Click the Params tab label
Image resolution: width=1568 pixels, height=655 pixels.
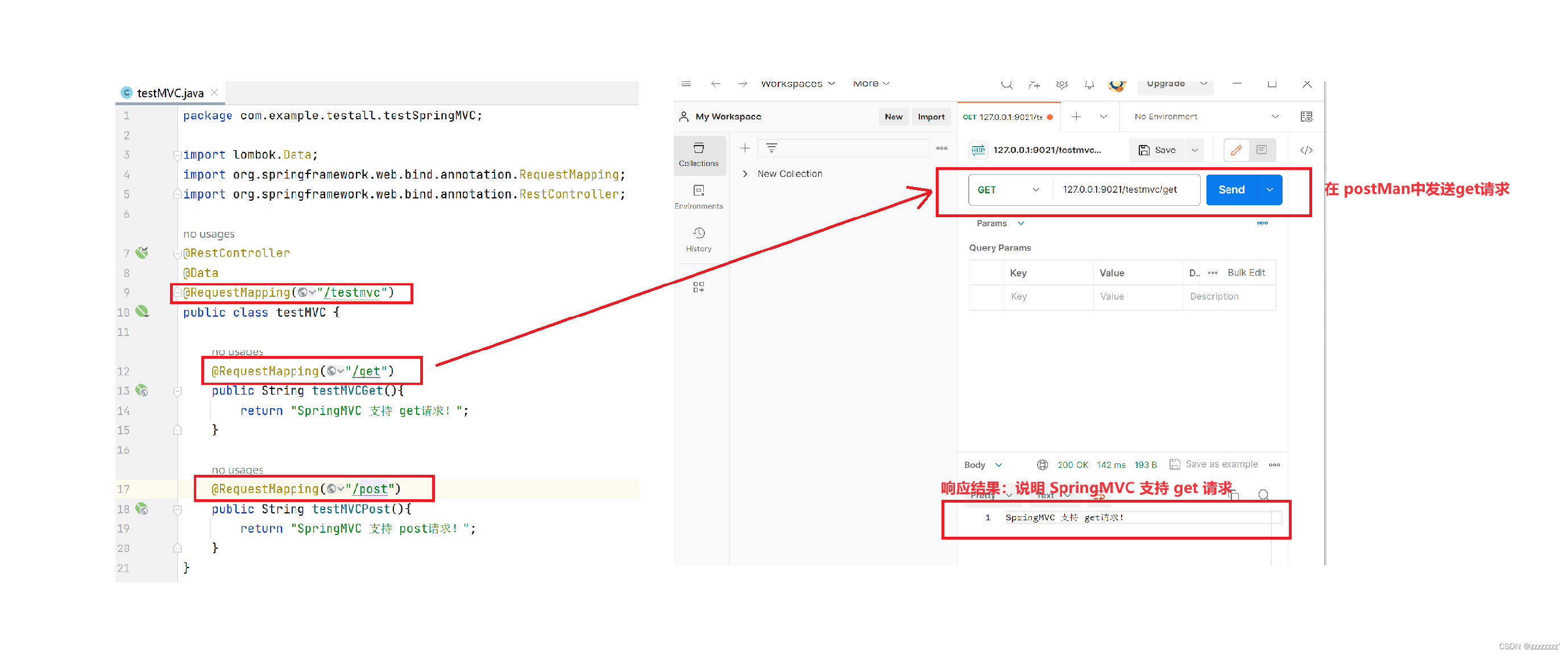pos(992,223)
